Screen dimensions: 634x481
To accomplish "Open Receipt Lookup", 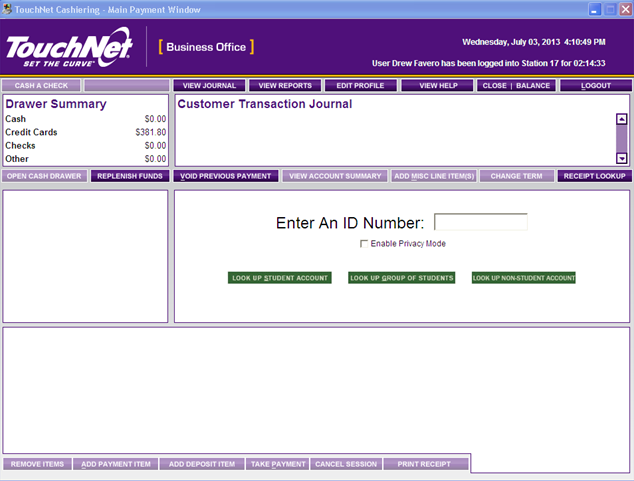I will tap(594, 176).
